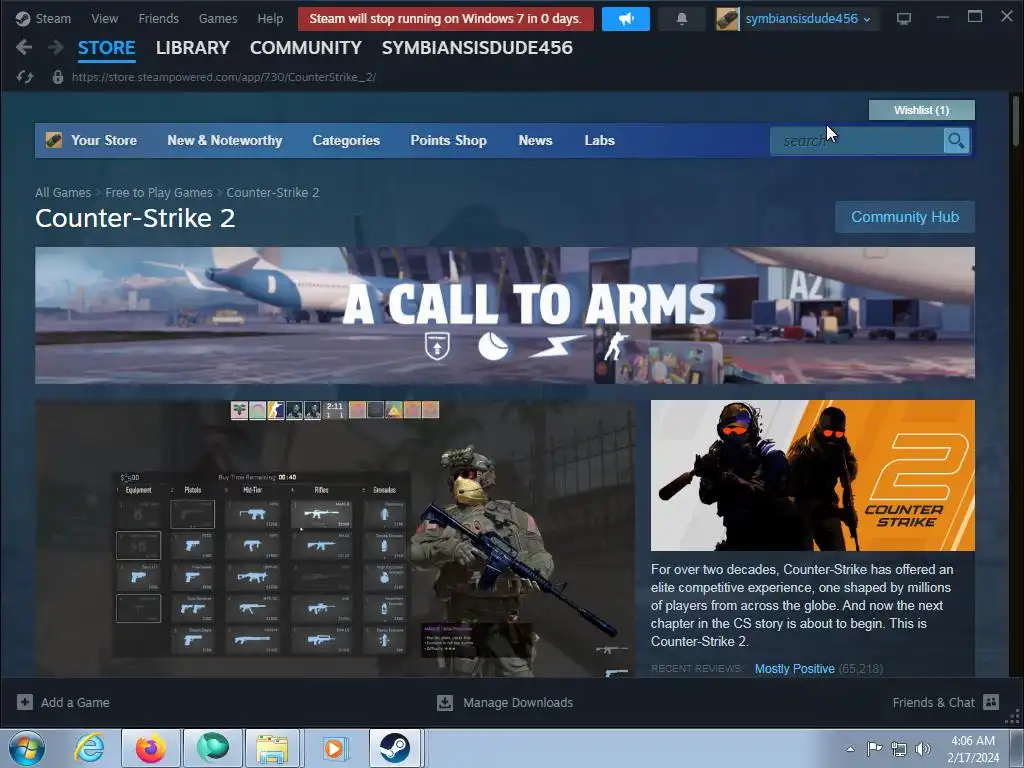This screenshot has height=768, width=1024.
Task: Click the gameplay trailer video preview
Action: pyautogui.click(x=334, y=539)
